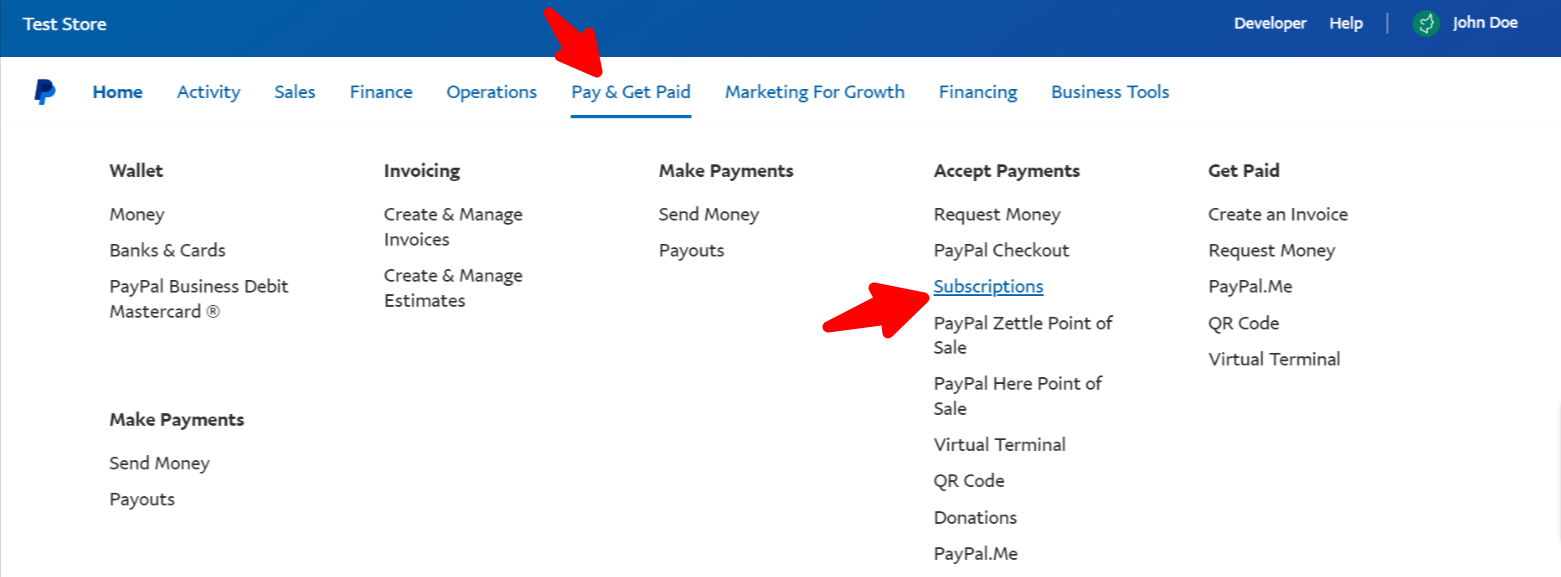Go to the Activity menu
Screen dimensions: 1561x577
coord(209,92)
